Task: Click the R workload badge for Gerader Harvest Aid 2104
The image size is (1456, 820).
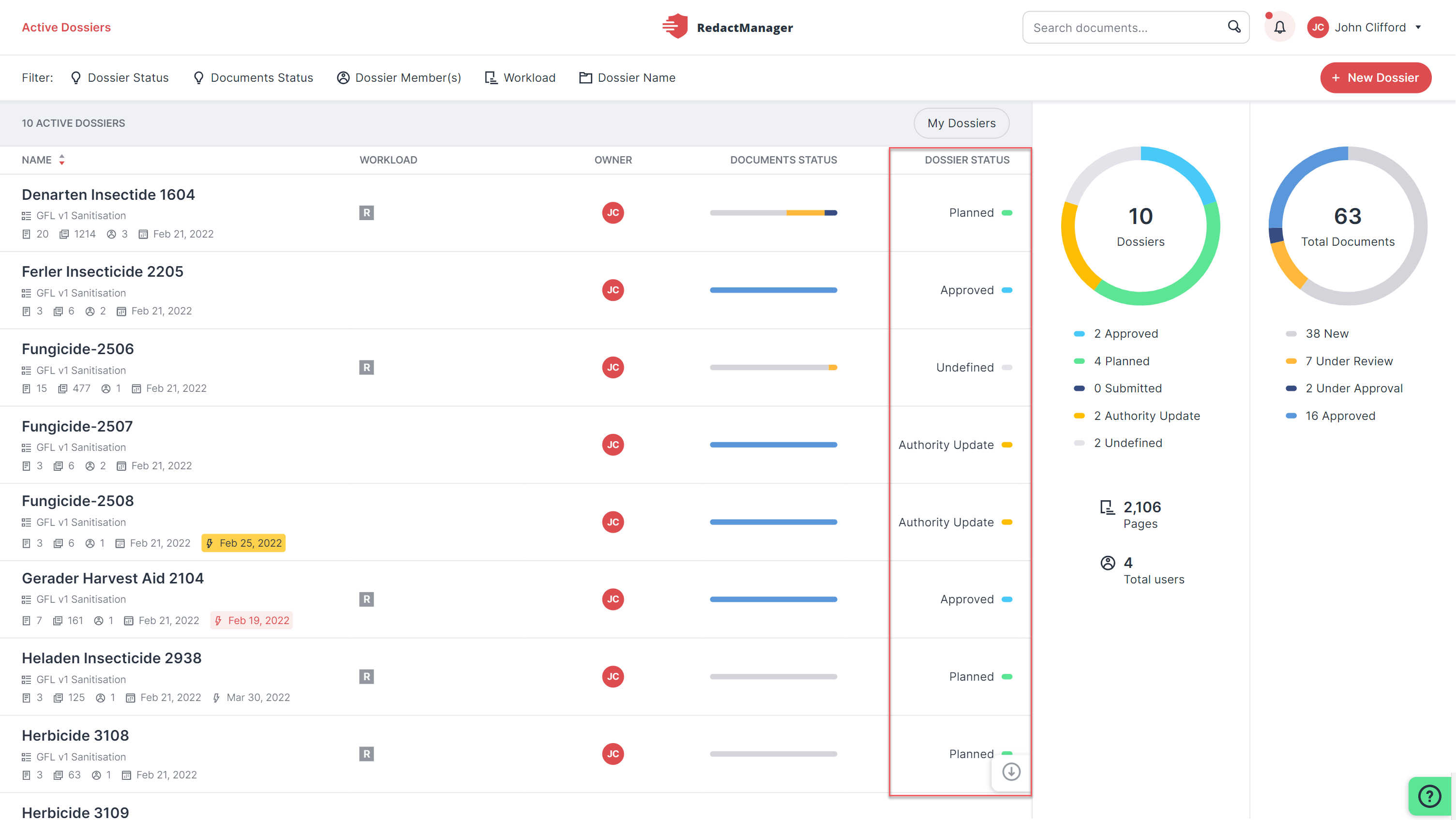Action: click(x=366, y=599)
